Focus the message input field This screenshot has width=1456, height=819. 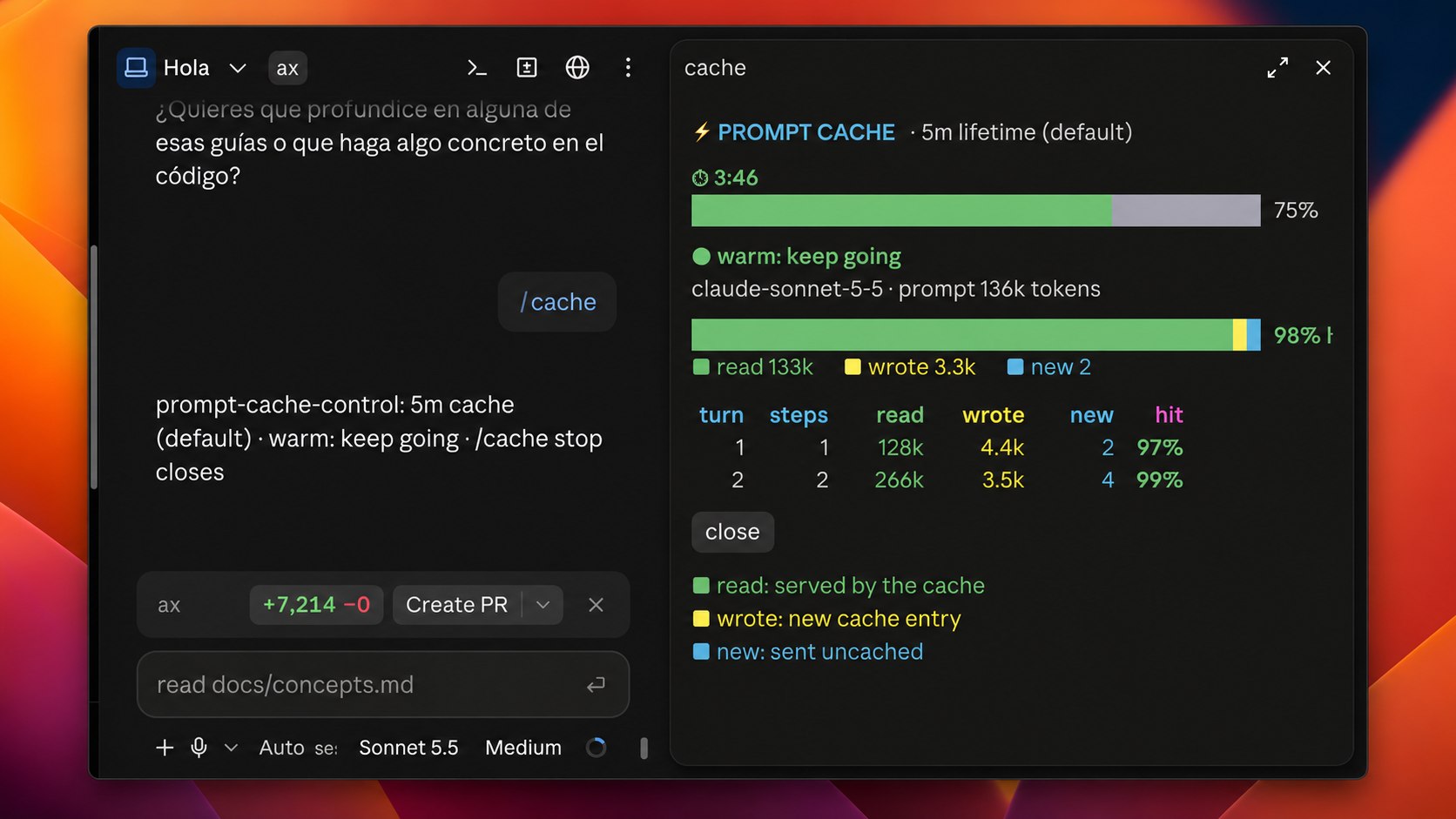[x=383, y=685]
